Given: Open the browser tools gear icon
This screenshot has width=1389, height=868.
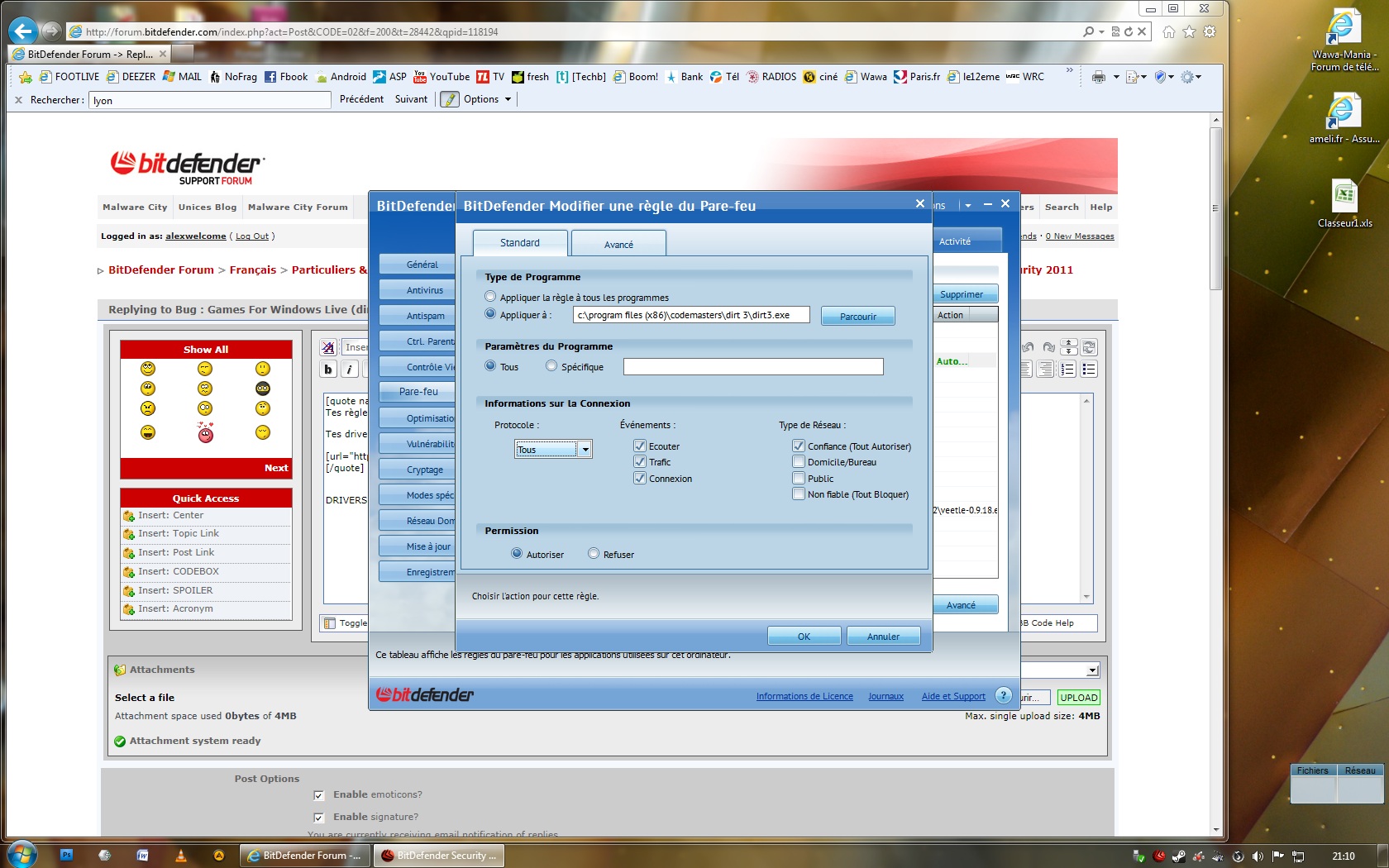Looking at the screenshot, I should click(1210, 31).
